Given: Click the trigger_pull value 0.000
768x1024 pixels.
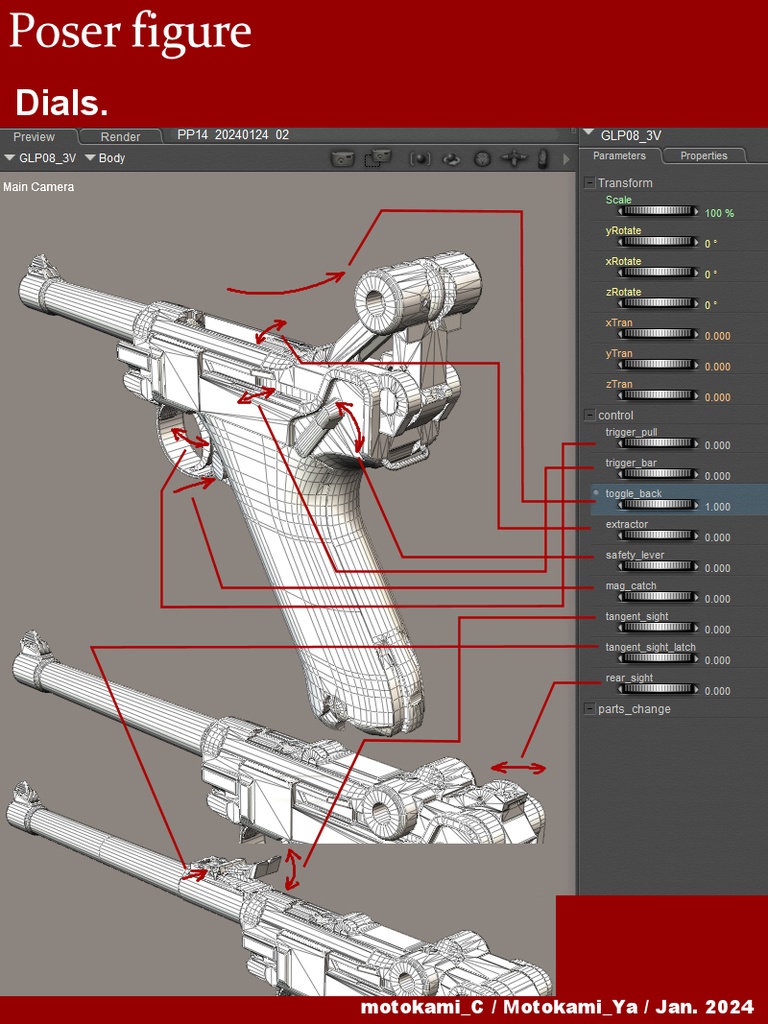Looking at the screenshot, I should coord(718,445).
